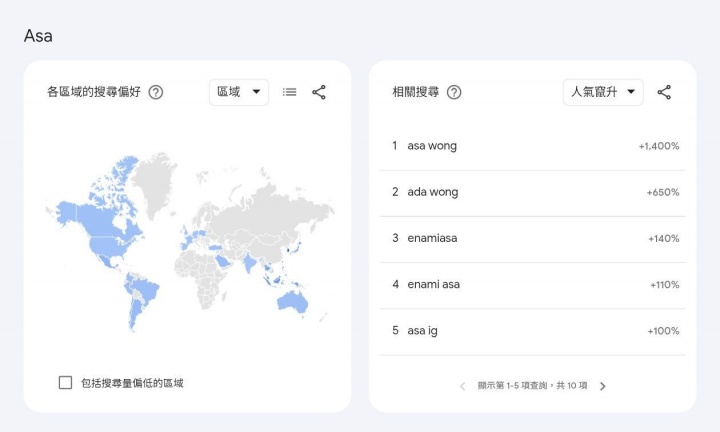
Task: Click the 包括搜尋量偏低的區域 label text
Action: [x=132, y=383]
